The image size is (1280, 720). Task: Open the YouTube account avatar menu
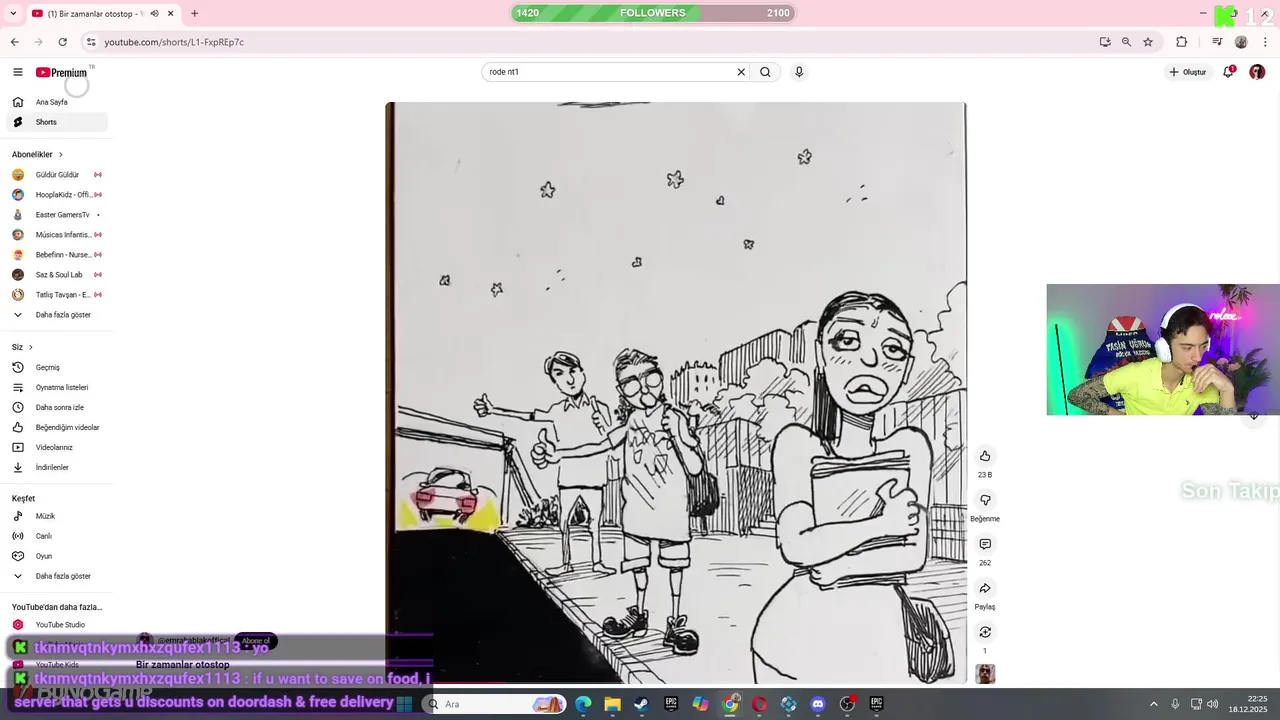(1257, 72)
